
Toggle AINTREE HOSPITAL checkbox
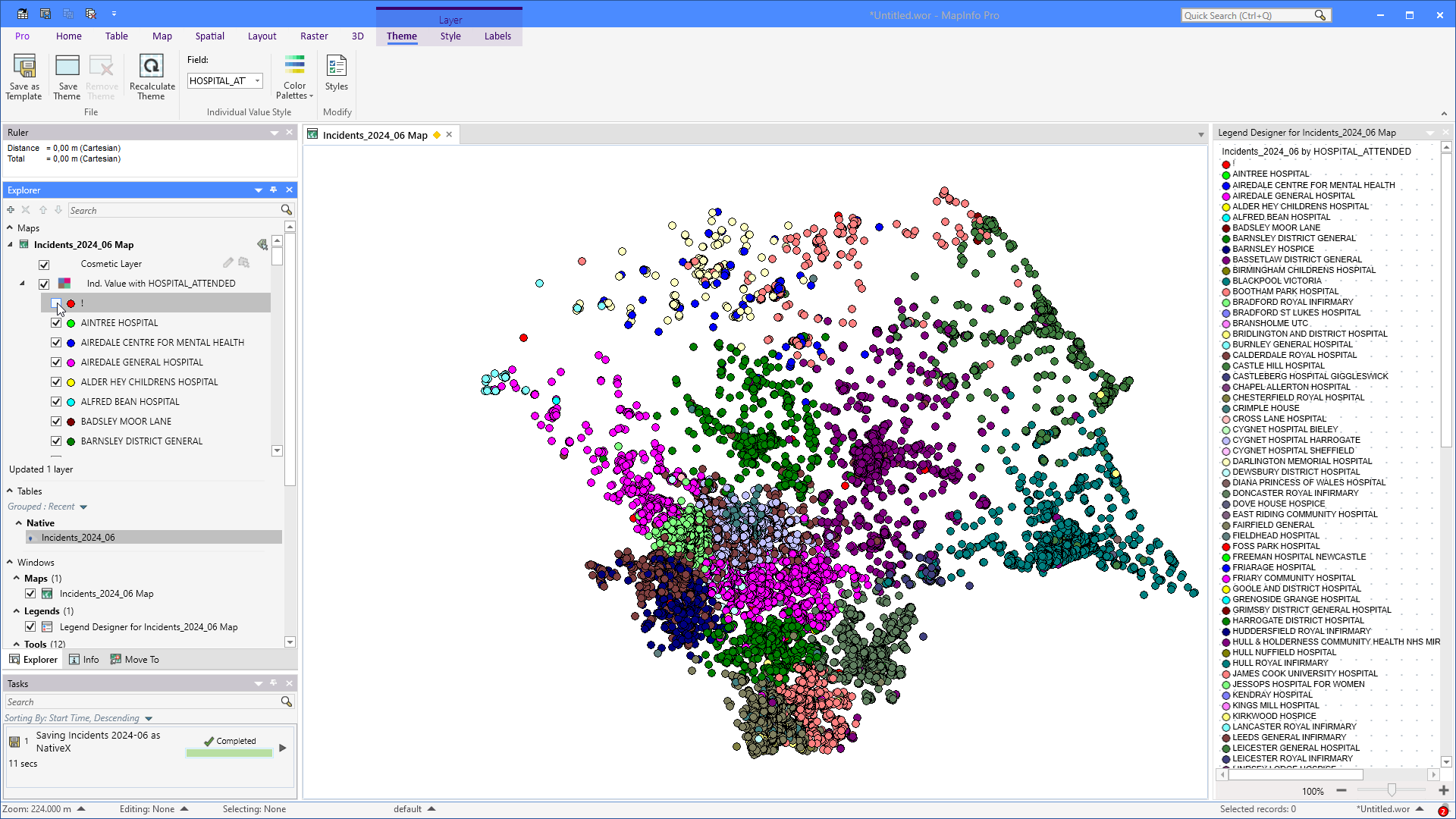click(x=56, y=323)
